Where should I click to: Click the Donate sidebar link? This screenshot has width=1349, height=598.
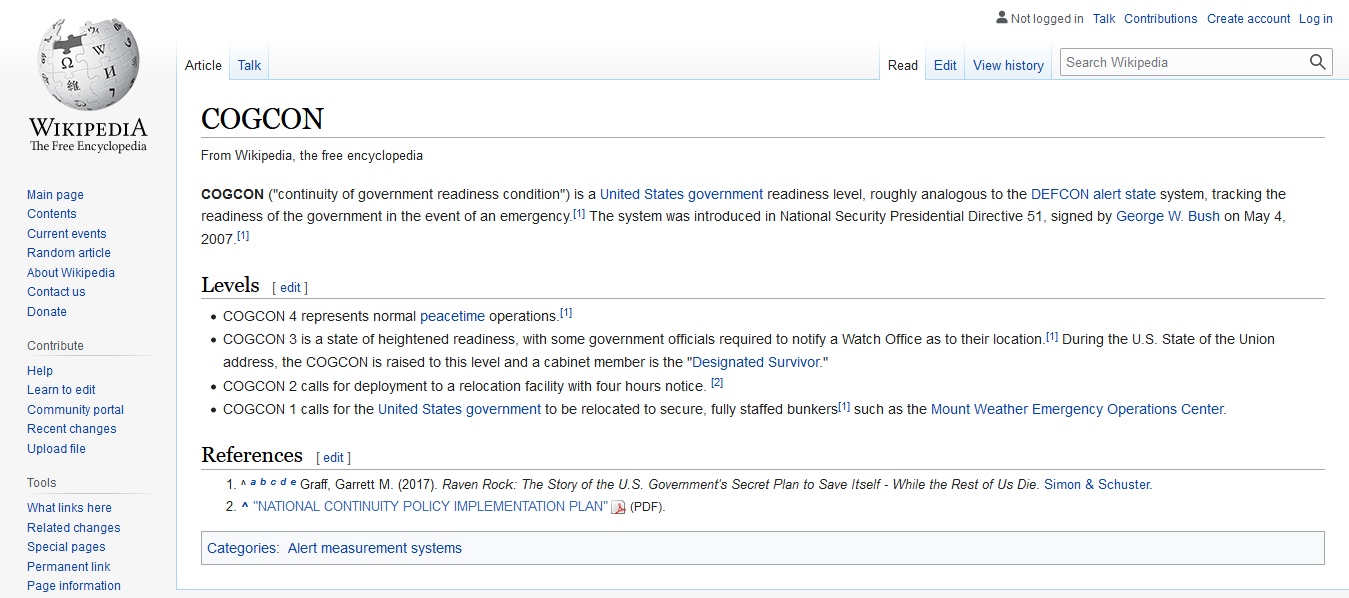pos(47,312)
